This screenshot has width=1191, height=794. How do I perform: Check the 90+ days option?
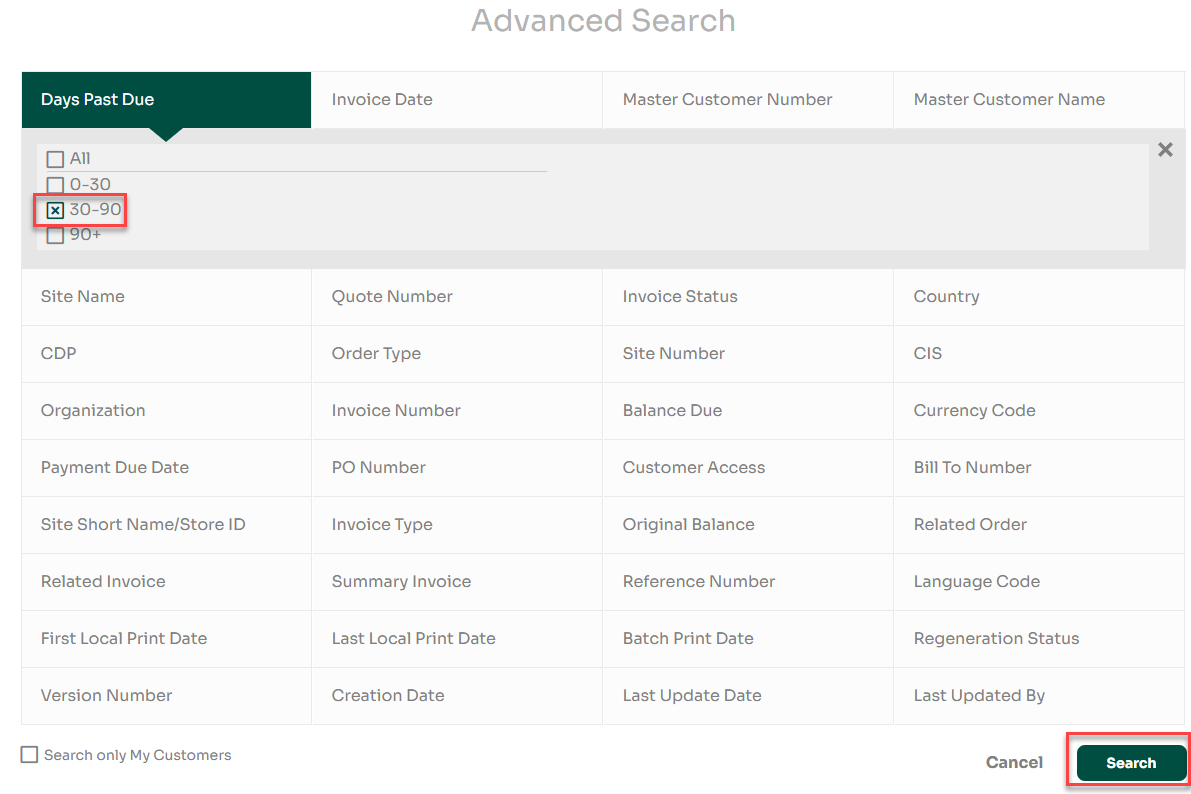click(x=55, y=234)
